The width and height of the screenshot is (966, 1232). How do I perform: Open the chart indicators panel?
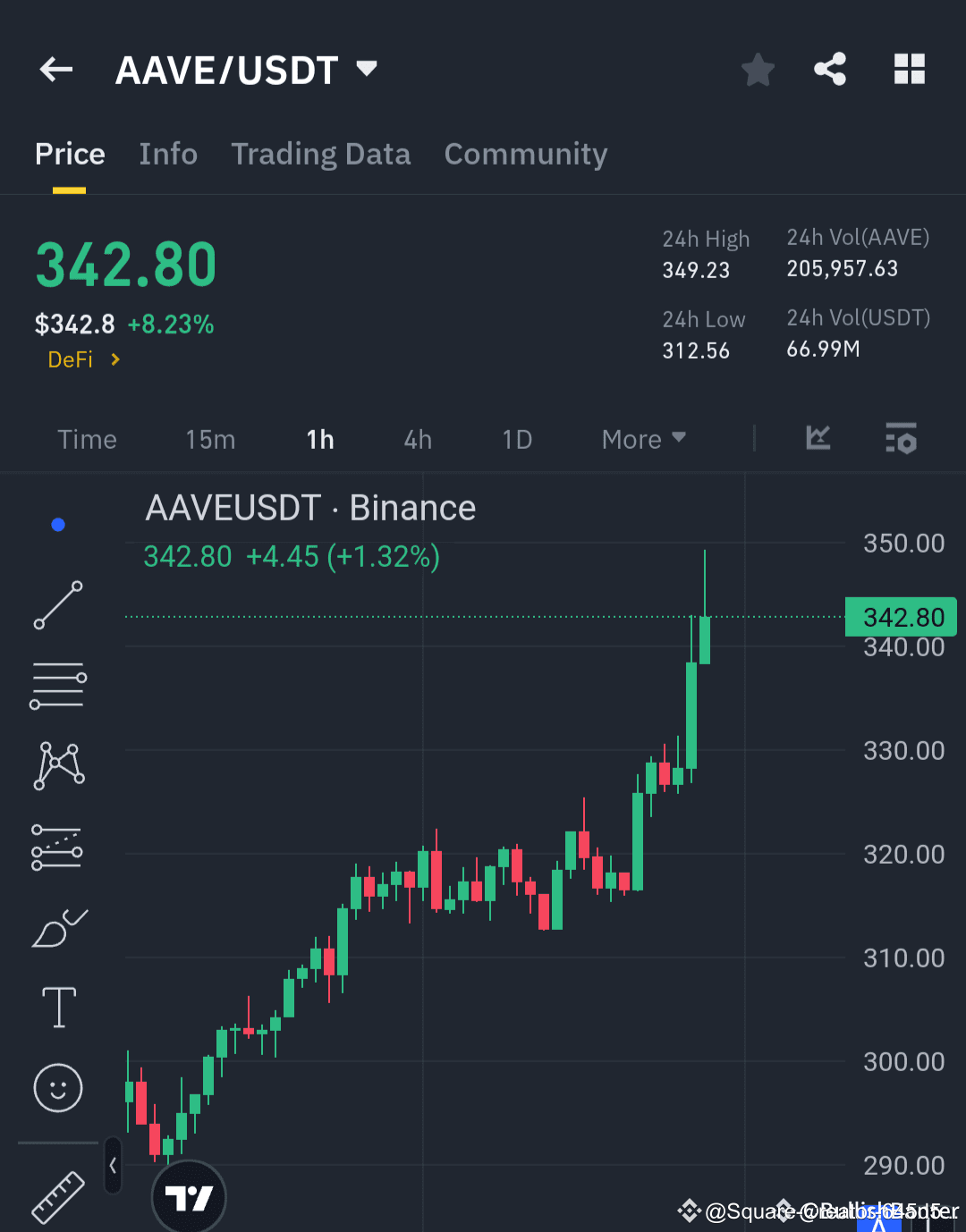(x=818, y=439)
